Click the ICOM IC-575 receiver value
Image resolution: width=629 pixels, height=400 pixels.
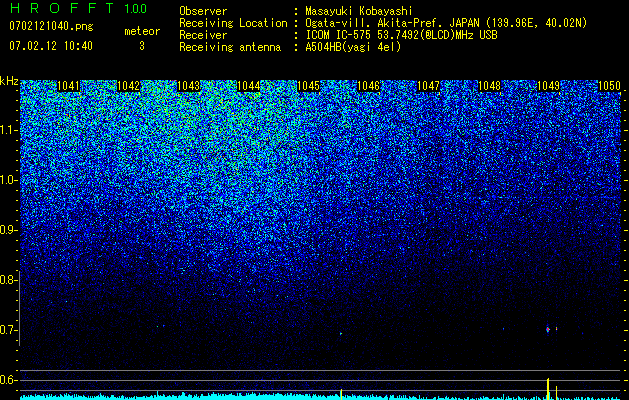pyautogui.click(x=401, y=35)
